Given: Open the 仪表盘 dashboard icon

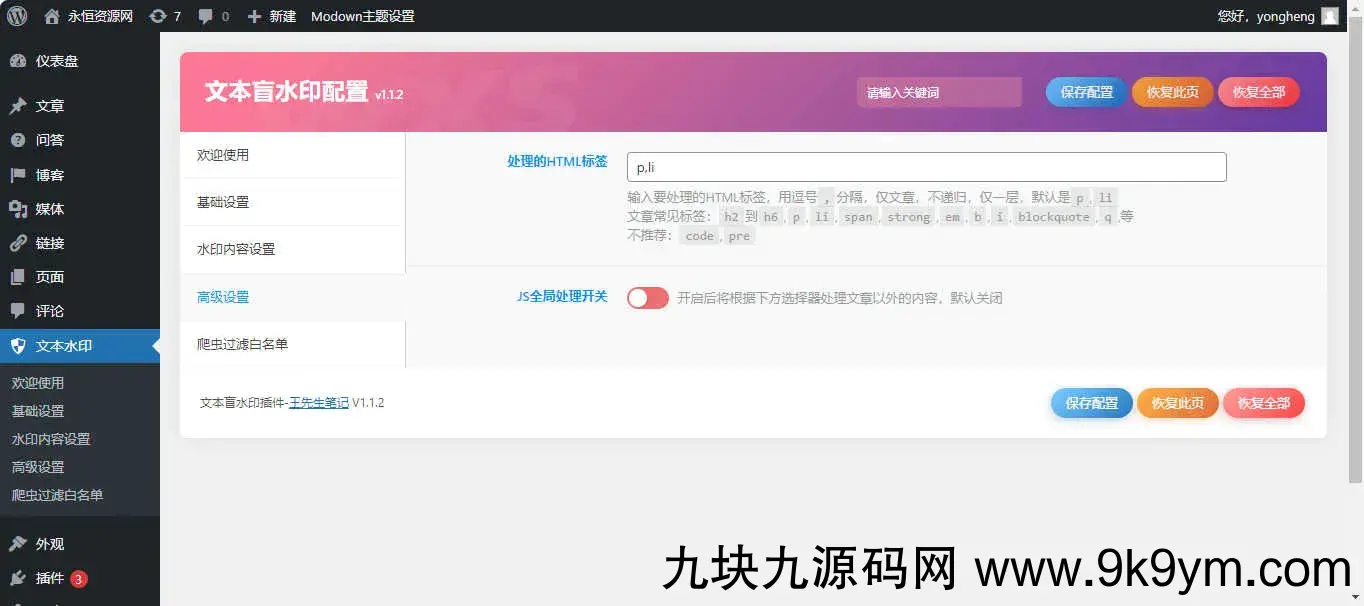Looking at the screenshot, I should (x=18, y=61).
